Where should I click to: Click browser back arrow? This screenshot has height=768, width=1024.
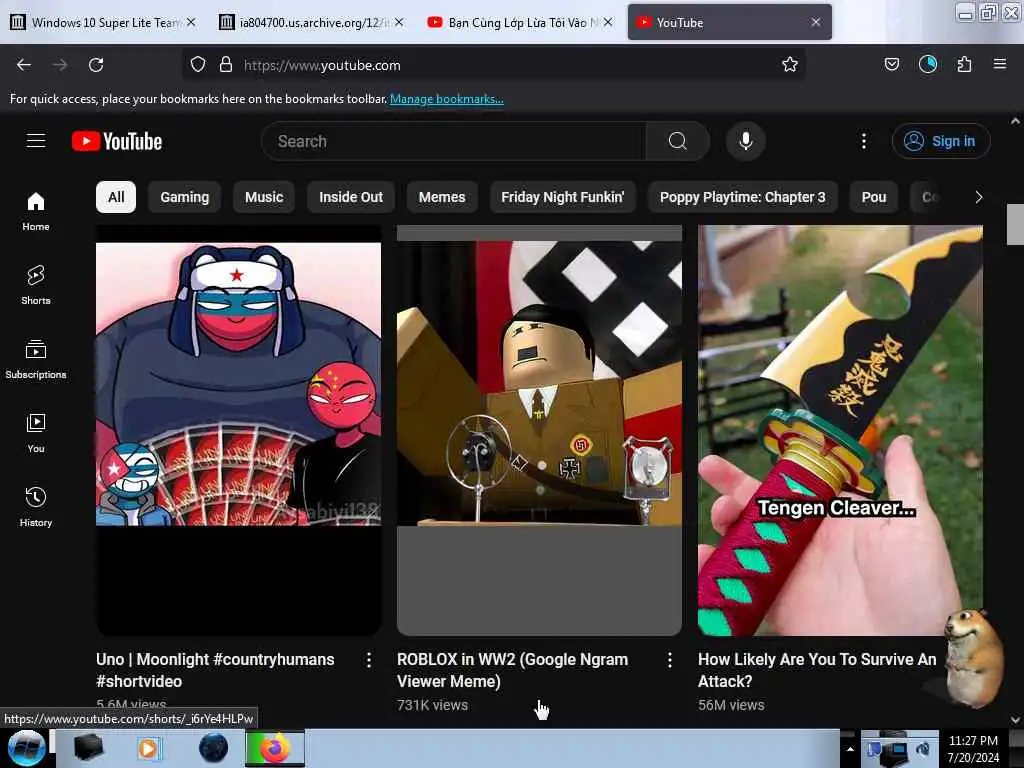pyautogui.click(x=24, y=65)
